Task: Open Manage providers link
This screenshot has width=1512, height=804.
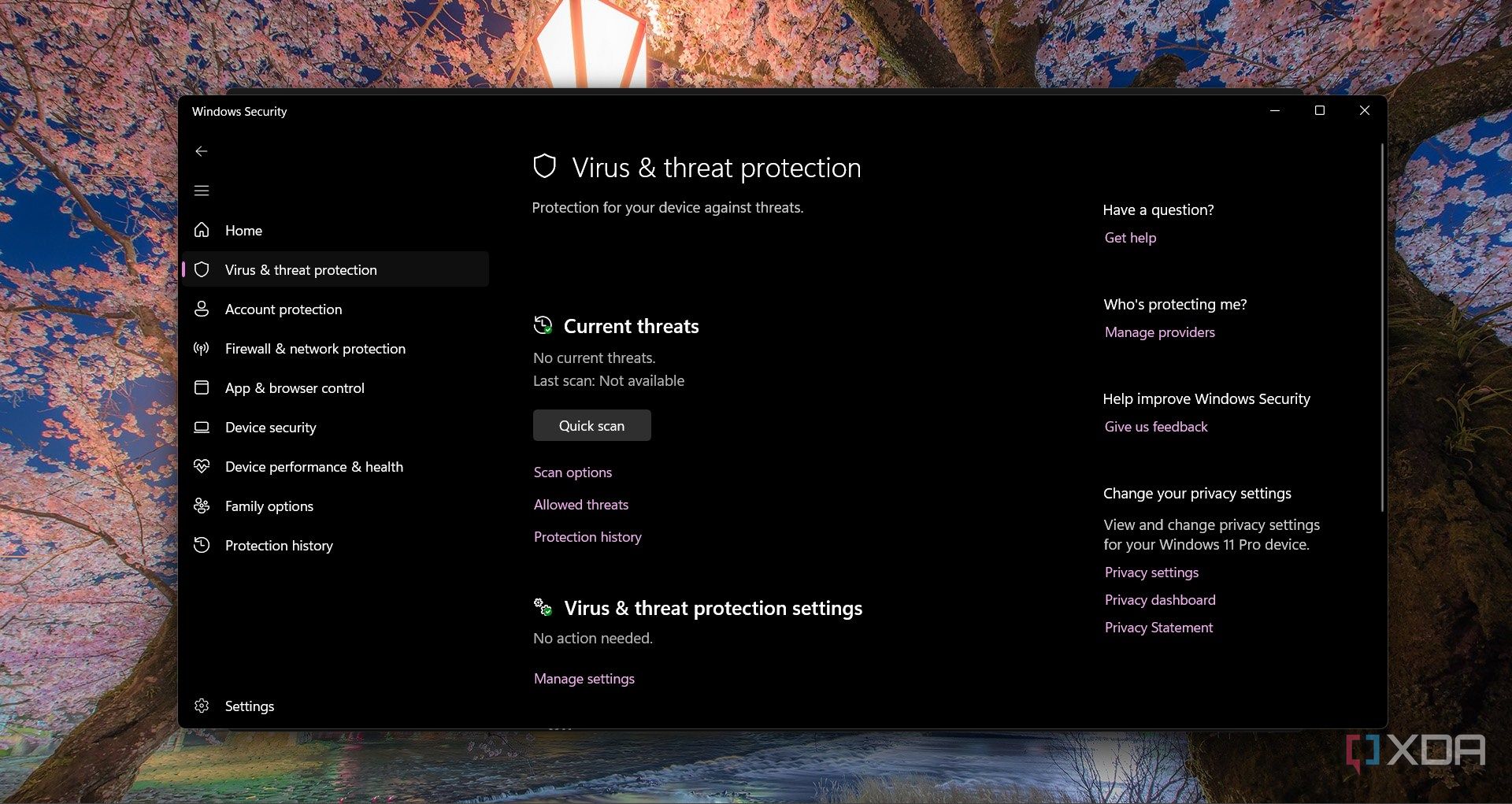Action: click(x=1160, y=332)
